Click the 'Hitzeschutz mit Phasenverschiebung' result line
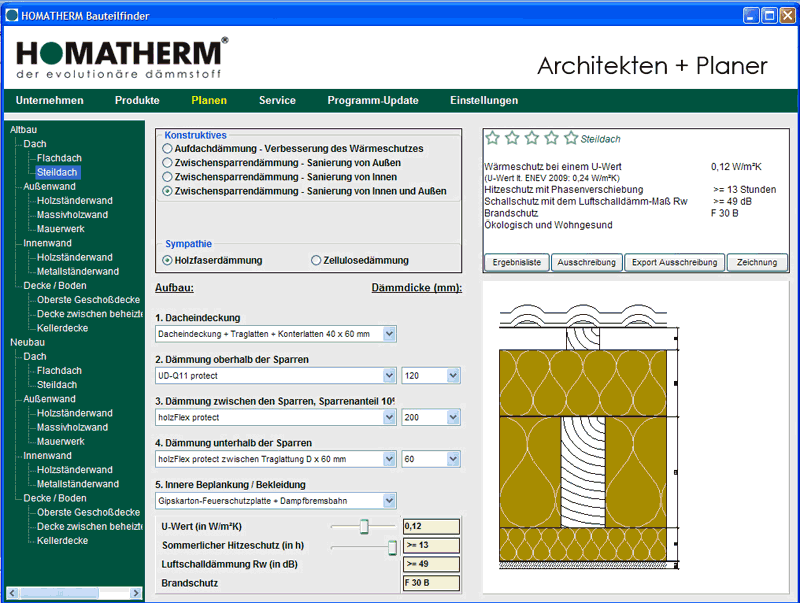This screenshot has height=603, width=800. (x=564, y=190)
